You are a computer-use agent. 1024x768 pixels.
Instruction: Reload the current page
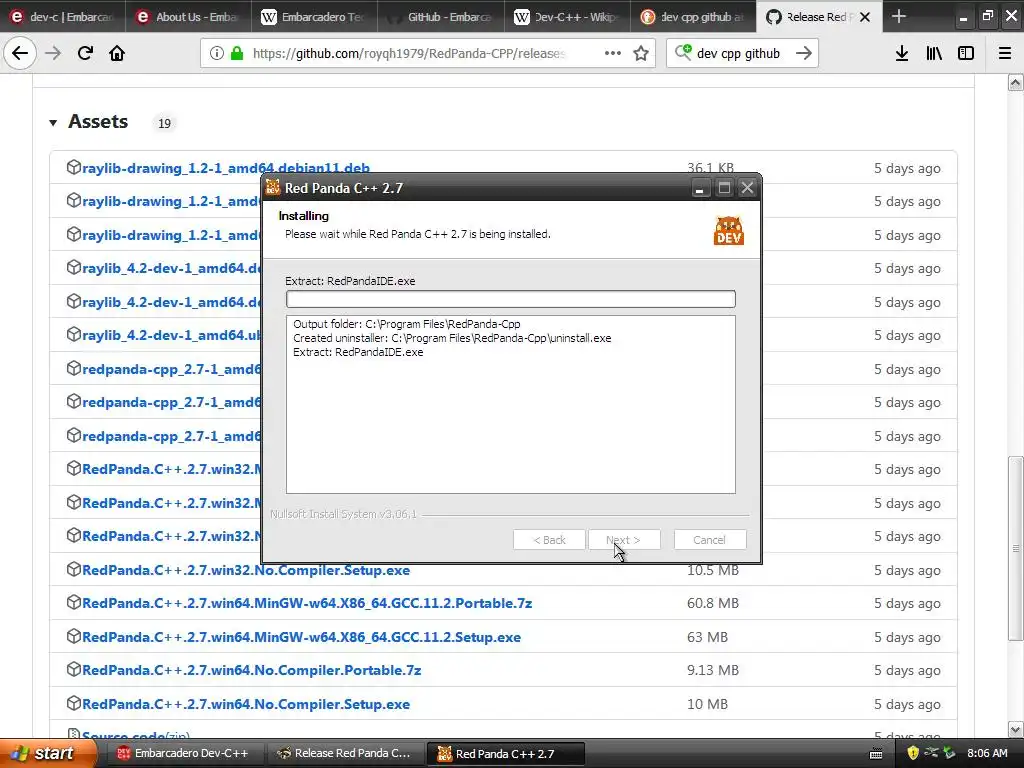pos(85,53)
